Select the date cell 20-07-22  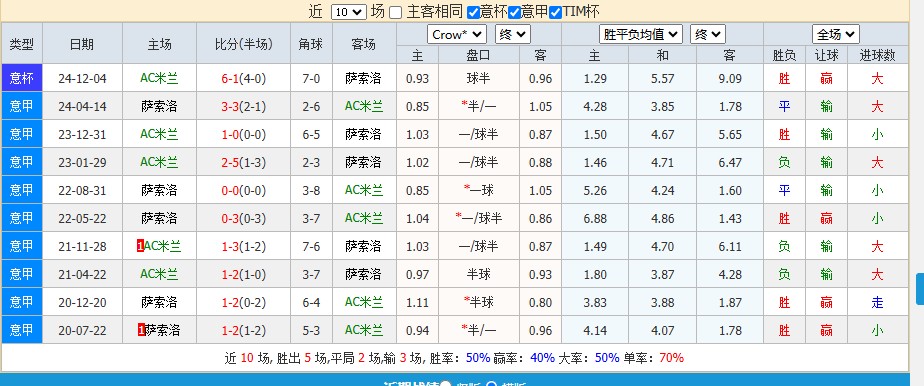(82, 331)
